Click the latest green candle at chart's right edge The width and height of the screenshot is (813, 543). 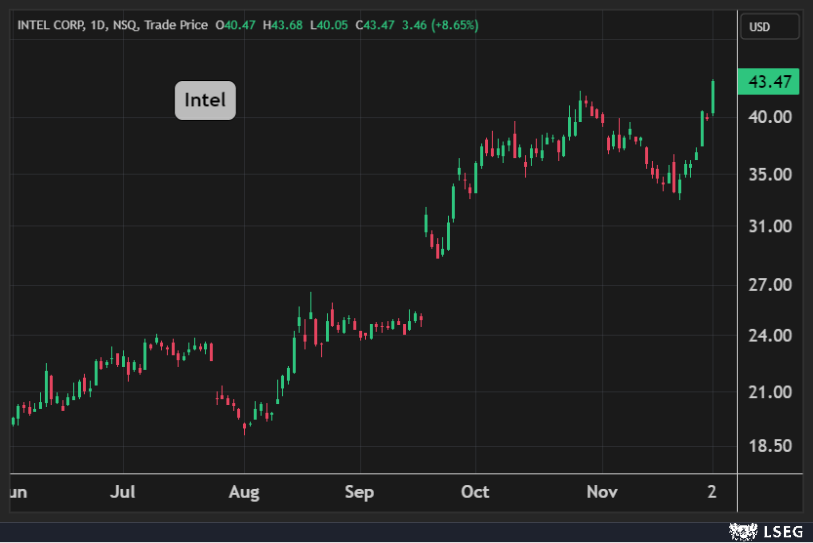(713, 97)
